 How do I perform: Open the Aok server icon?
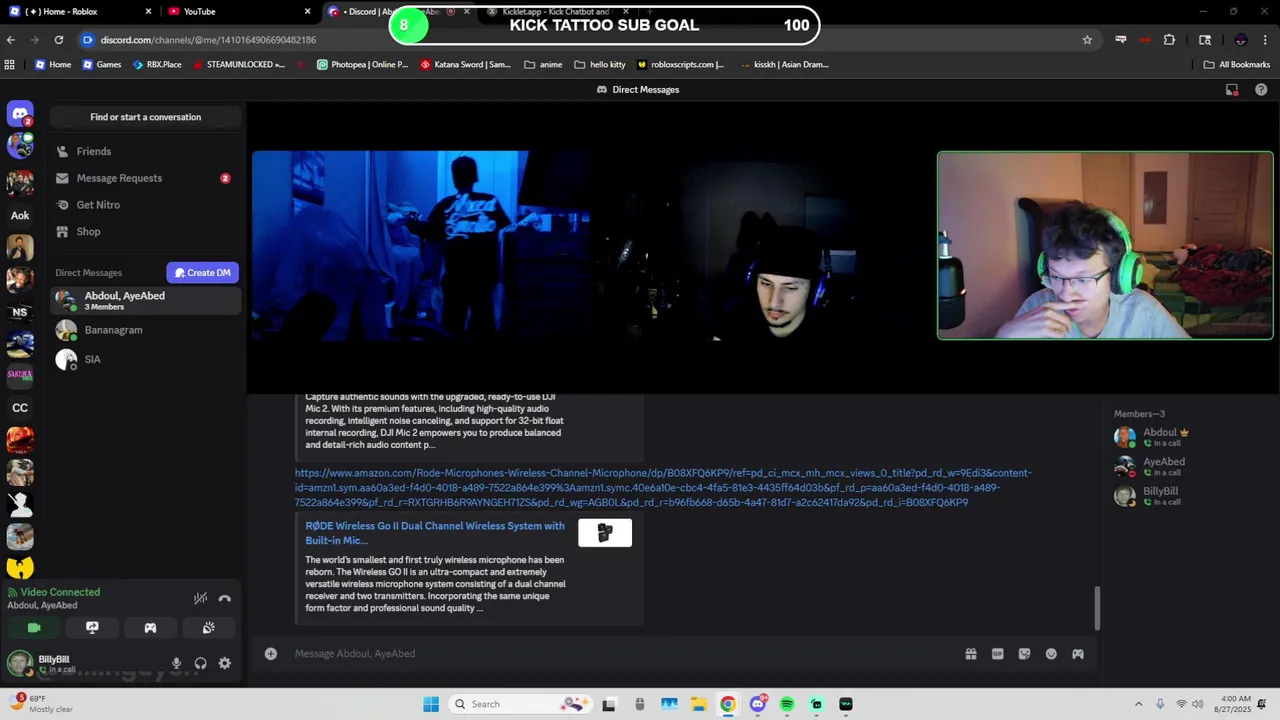click(20, 215)
